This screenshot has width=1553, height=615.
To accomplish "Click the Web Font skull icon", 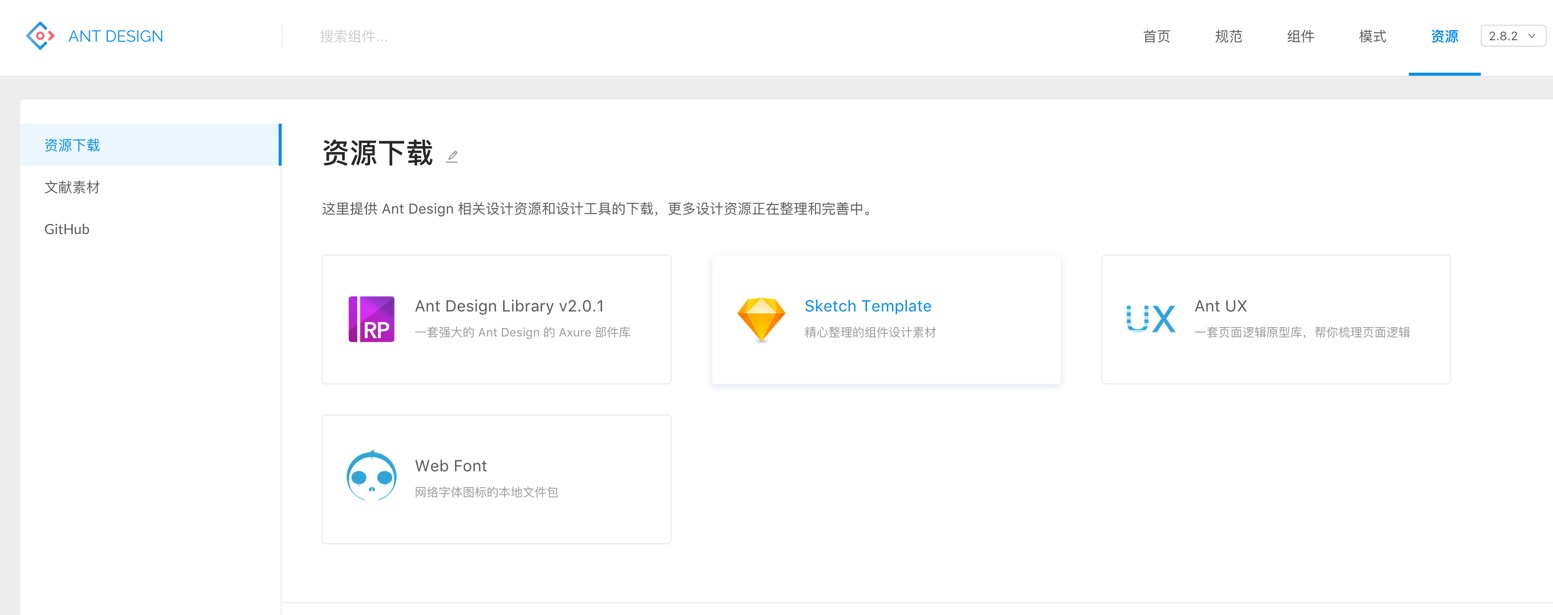I will pyautogui.click(x=371, y=477).
